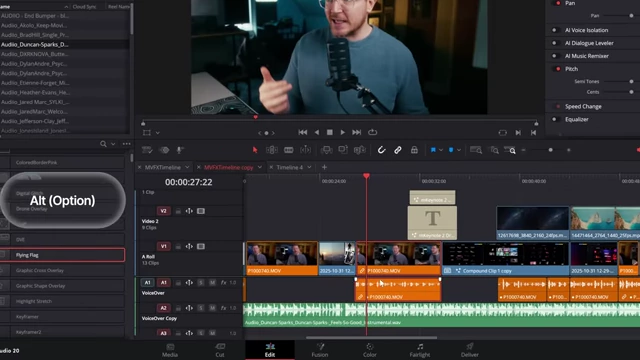Jump to first frame transport button
The image size is (640, 360).
pos(302,132)
